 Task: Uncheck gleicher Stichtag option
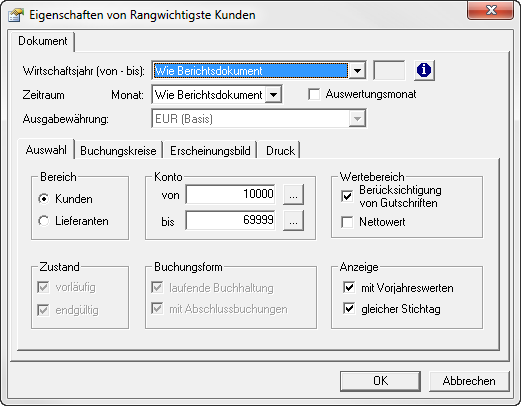pyautogui.click(x=349, y=309)
